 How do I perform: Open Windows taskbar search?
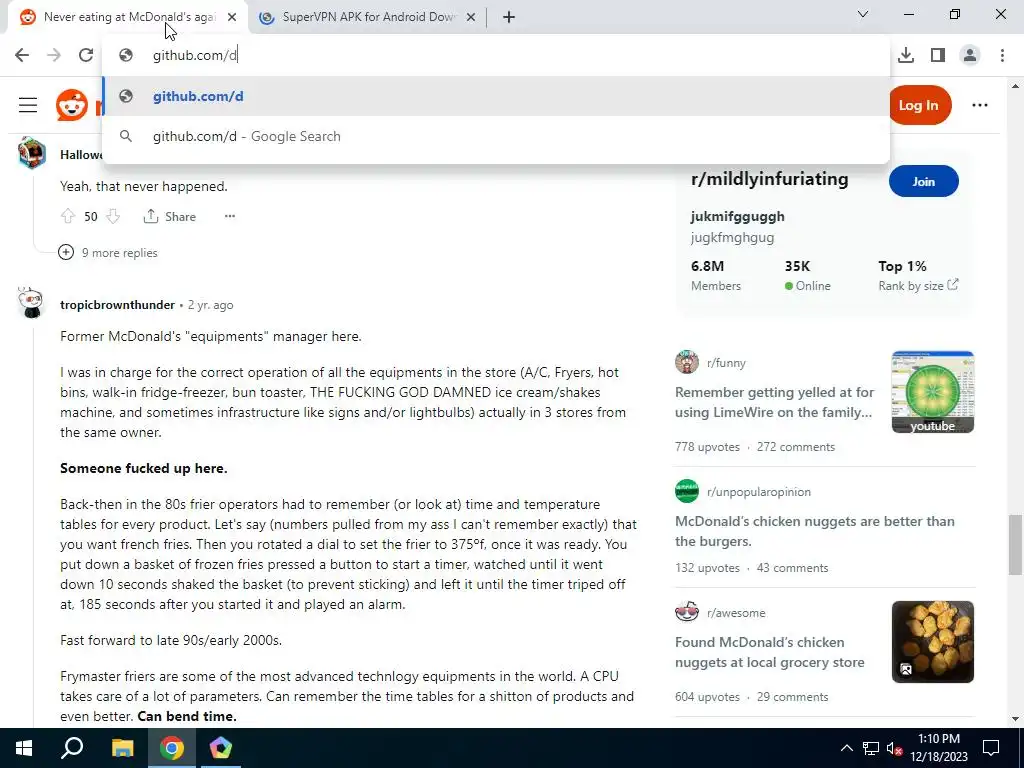click(x=72, y=748)
